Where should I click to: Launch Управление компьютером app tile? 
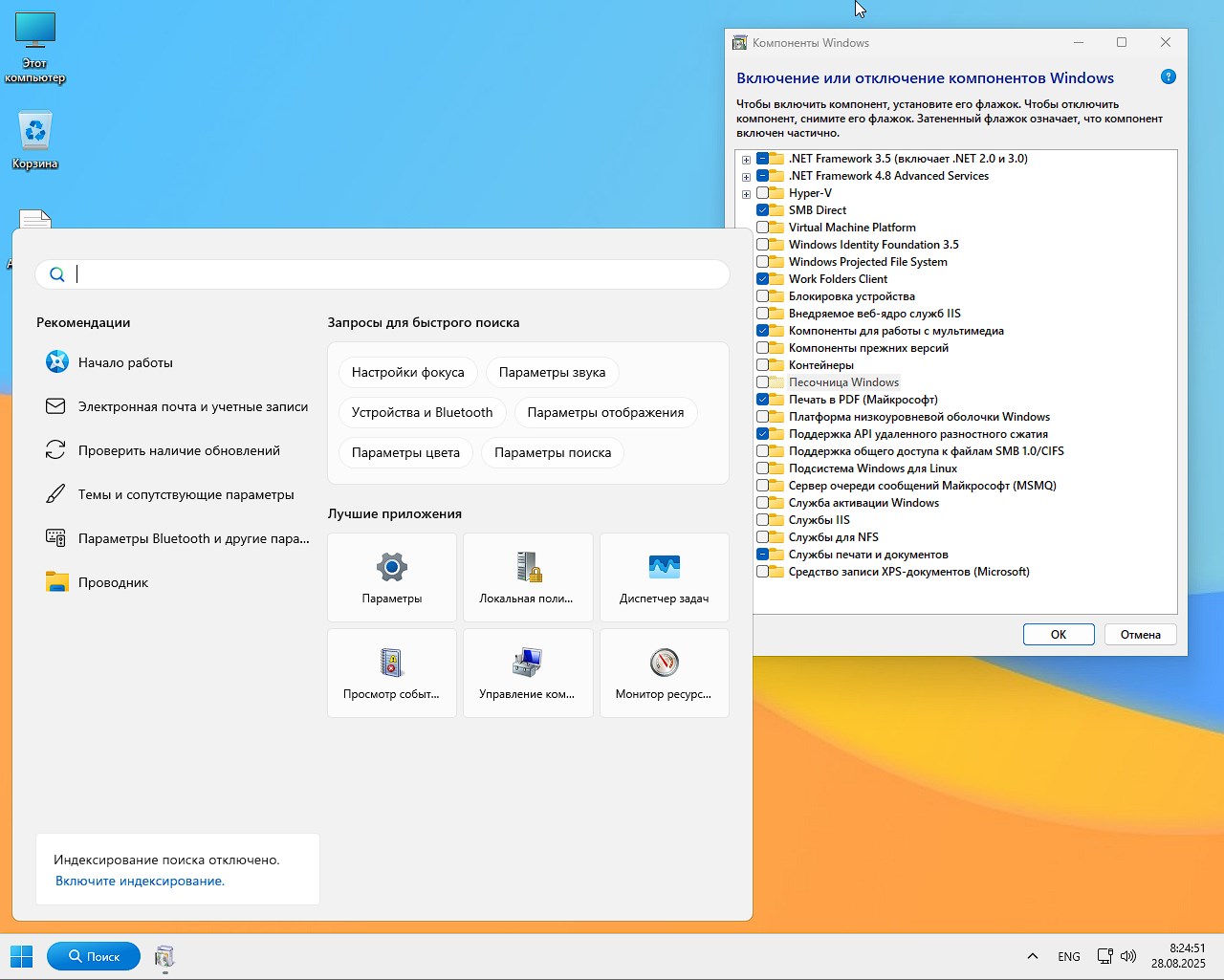(528, 673)
